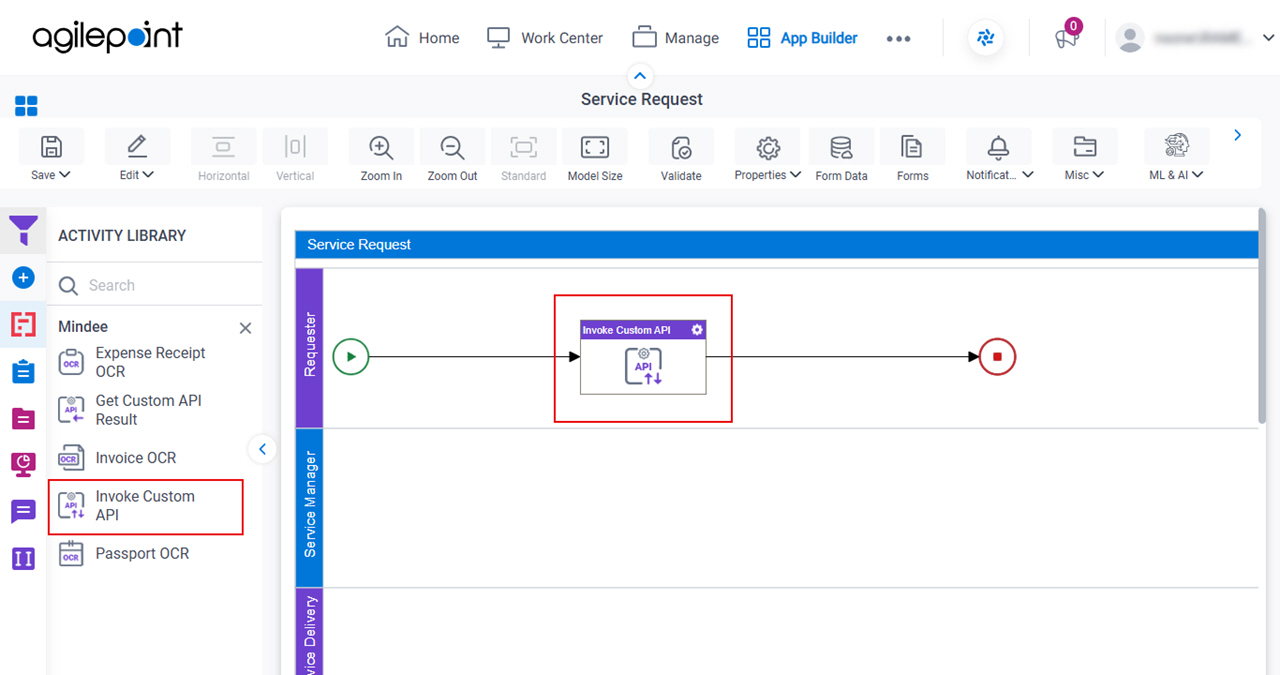Show more toolbar items with right chevron

[1238, 135]
